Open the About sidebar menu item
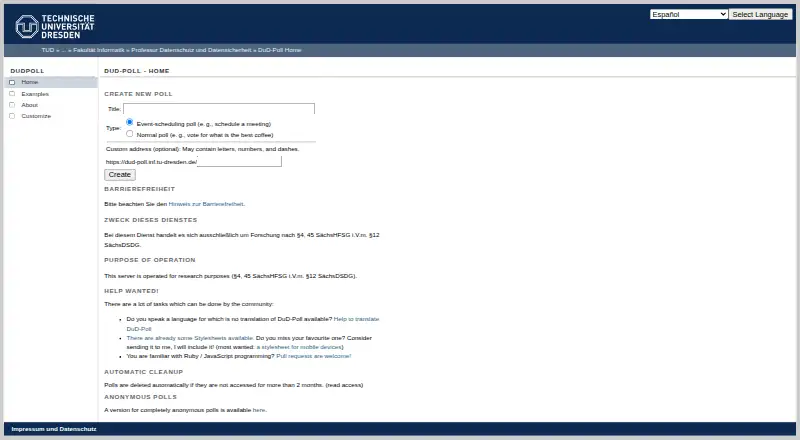 pyautogui.click(x=30, y=105)
